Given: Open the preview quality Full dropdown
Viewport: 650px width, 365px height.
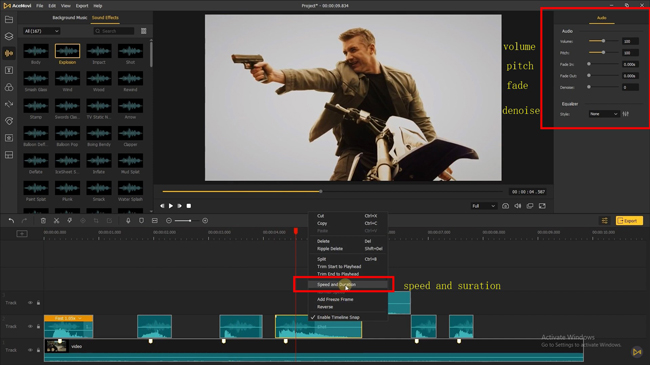Looking at the screenshot, I should (x=483, y=206).
